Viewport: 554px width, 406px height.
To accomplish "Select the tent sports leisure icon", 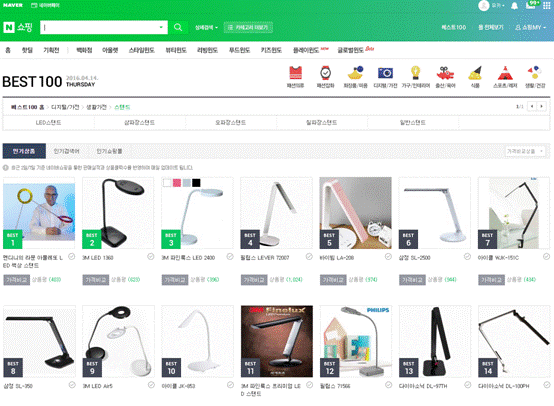I will tap(505, 76).
